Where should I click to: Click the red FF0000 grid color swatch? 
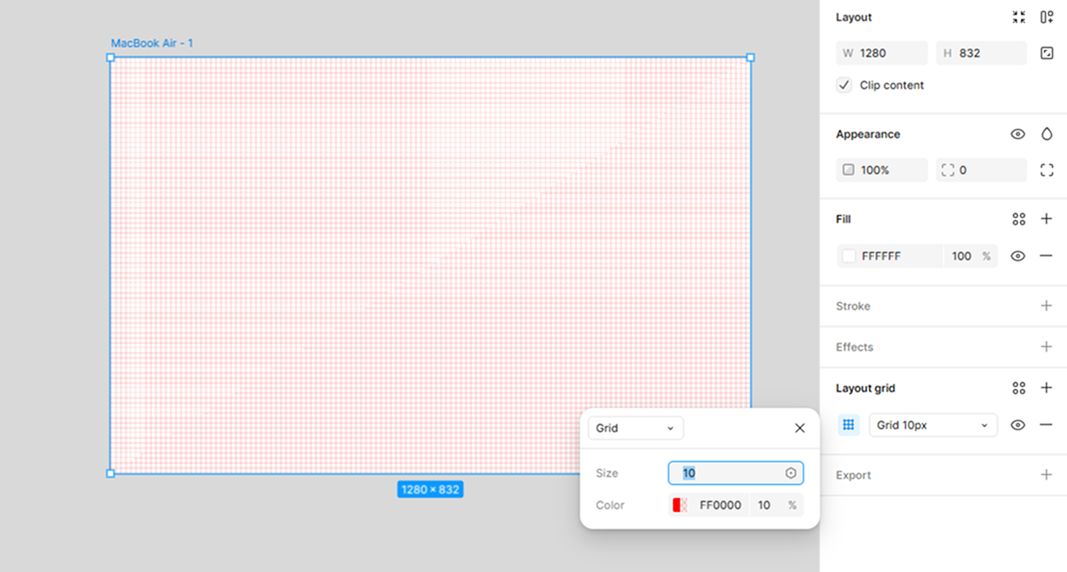click(x=680, y=505)
